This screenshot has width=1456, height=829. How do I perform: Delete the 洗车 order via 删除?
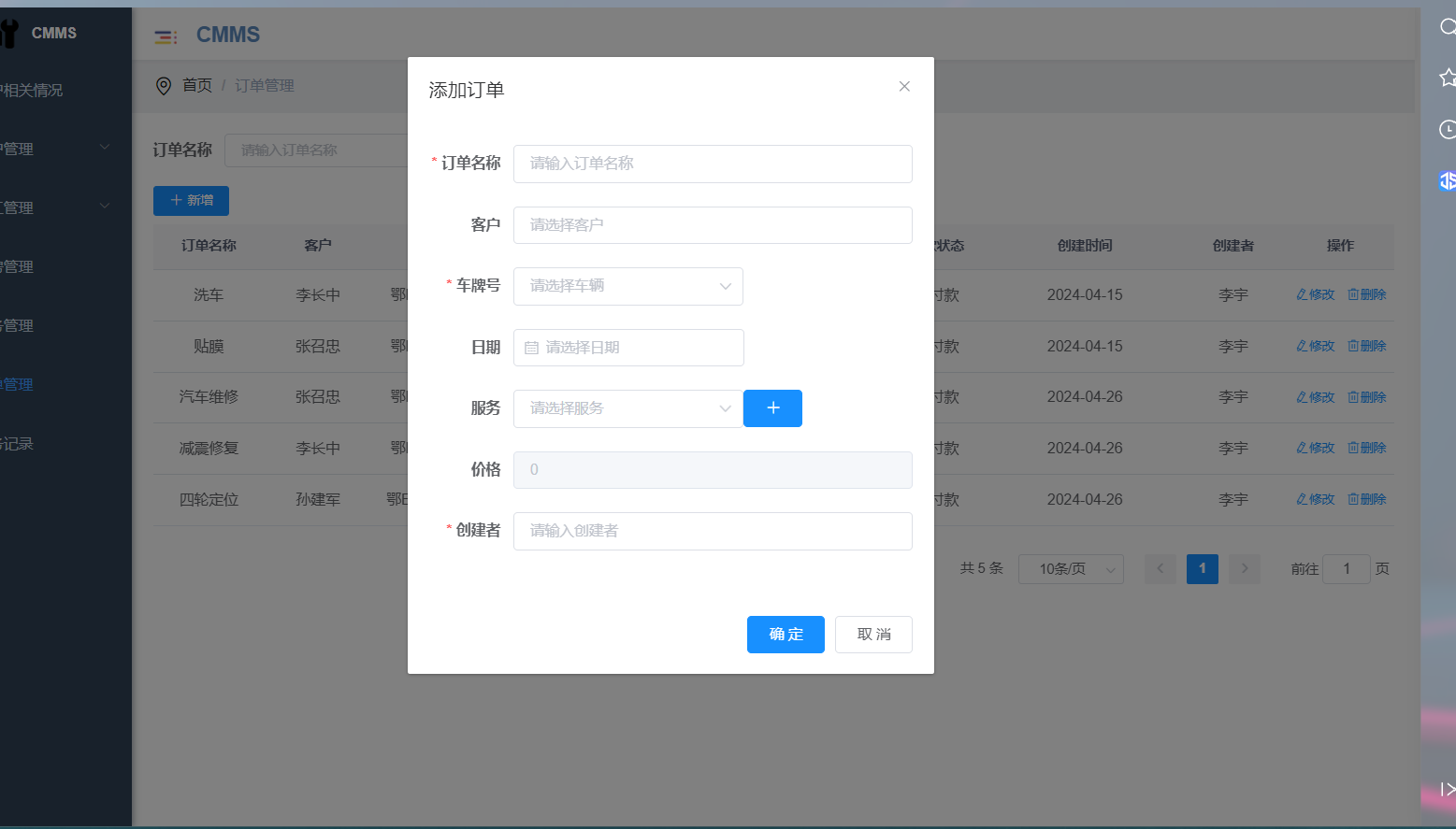[1367, 294]
